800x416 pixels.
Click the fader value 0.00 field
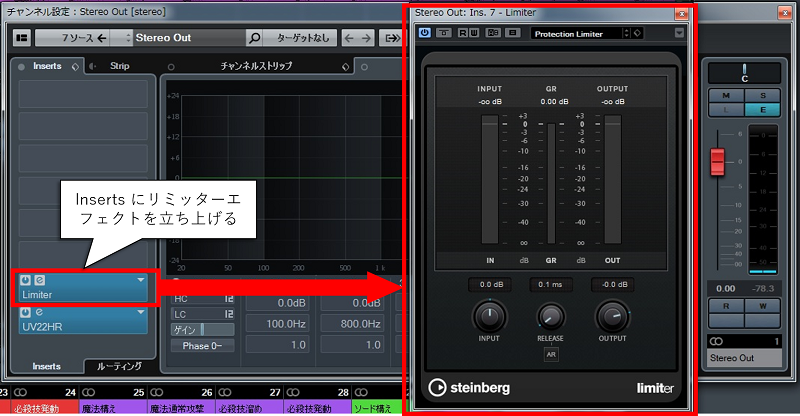(x=726, y=288)
